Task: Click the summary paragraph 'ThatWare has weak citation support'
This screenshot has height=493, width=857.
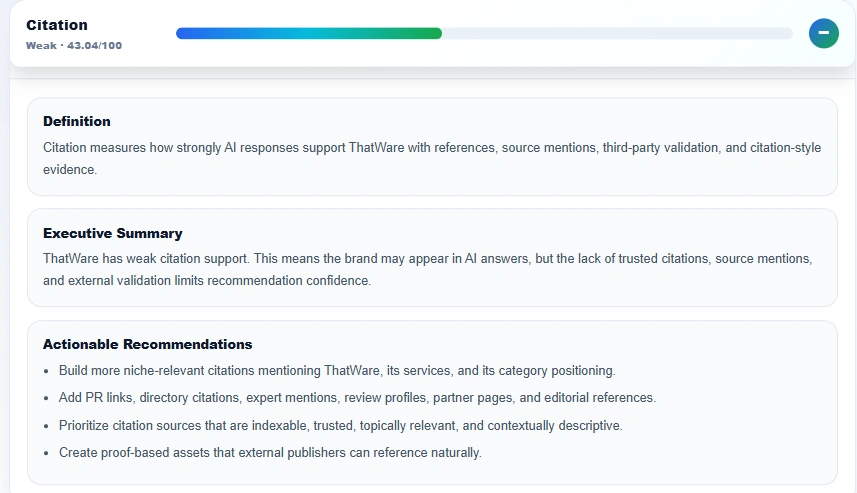Action: pos(427,269)
